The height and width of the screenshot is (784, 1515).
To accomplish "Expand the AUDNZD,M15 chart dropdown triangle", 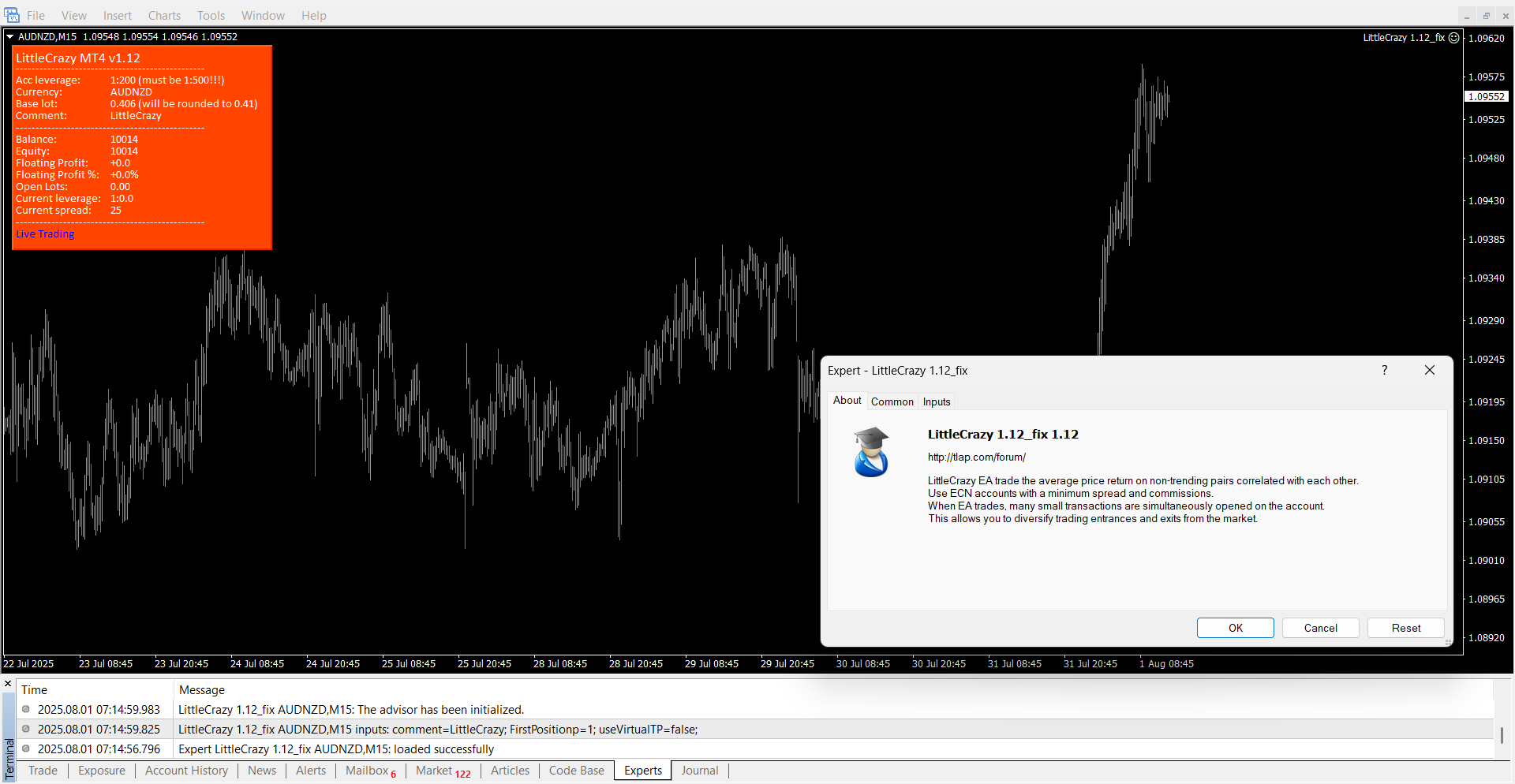I will point(10,37).
